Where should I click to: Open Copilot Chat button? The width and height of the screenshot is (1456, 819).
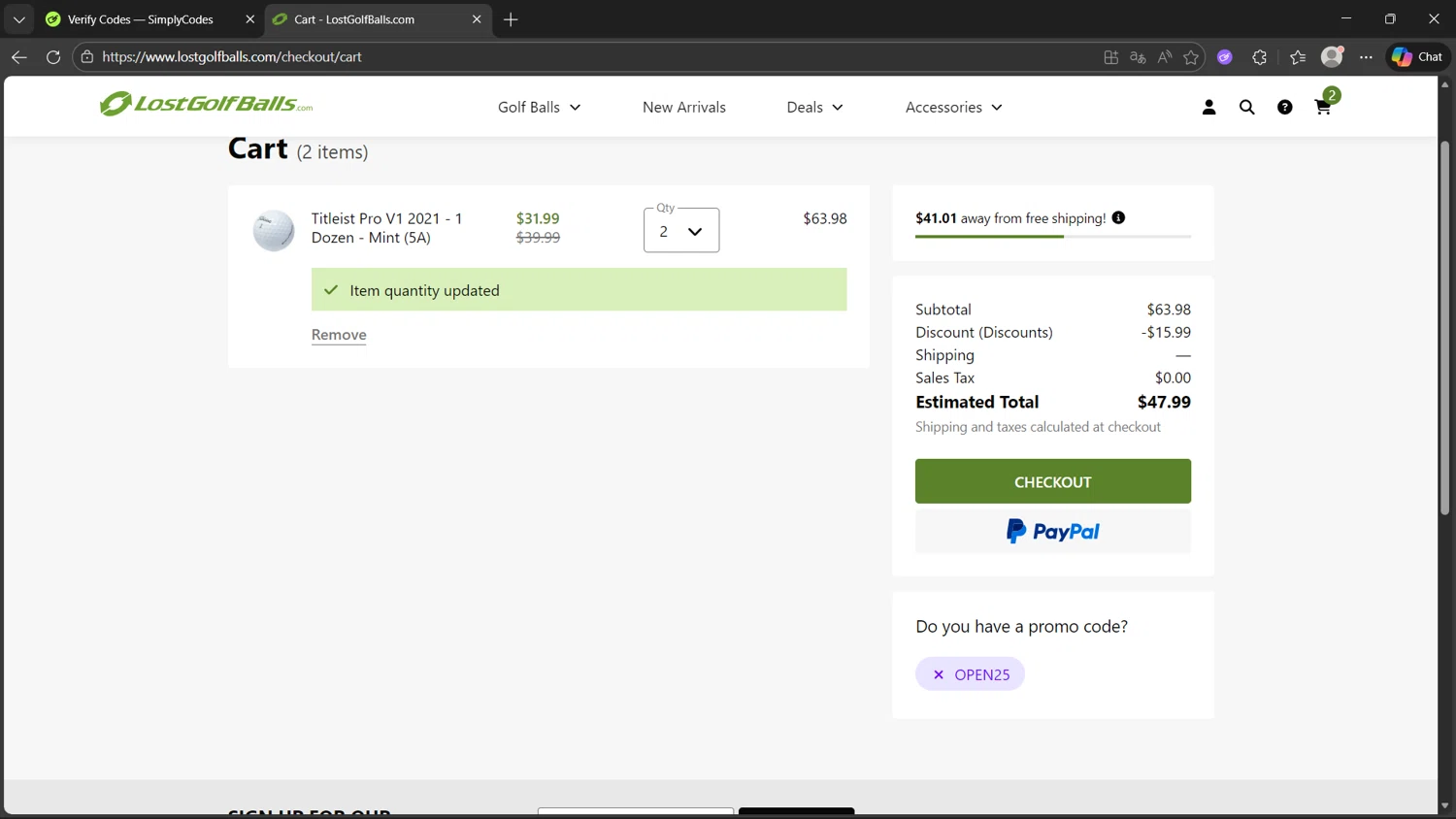tap(1417, 57)
